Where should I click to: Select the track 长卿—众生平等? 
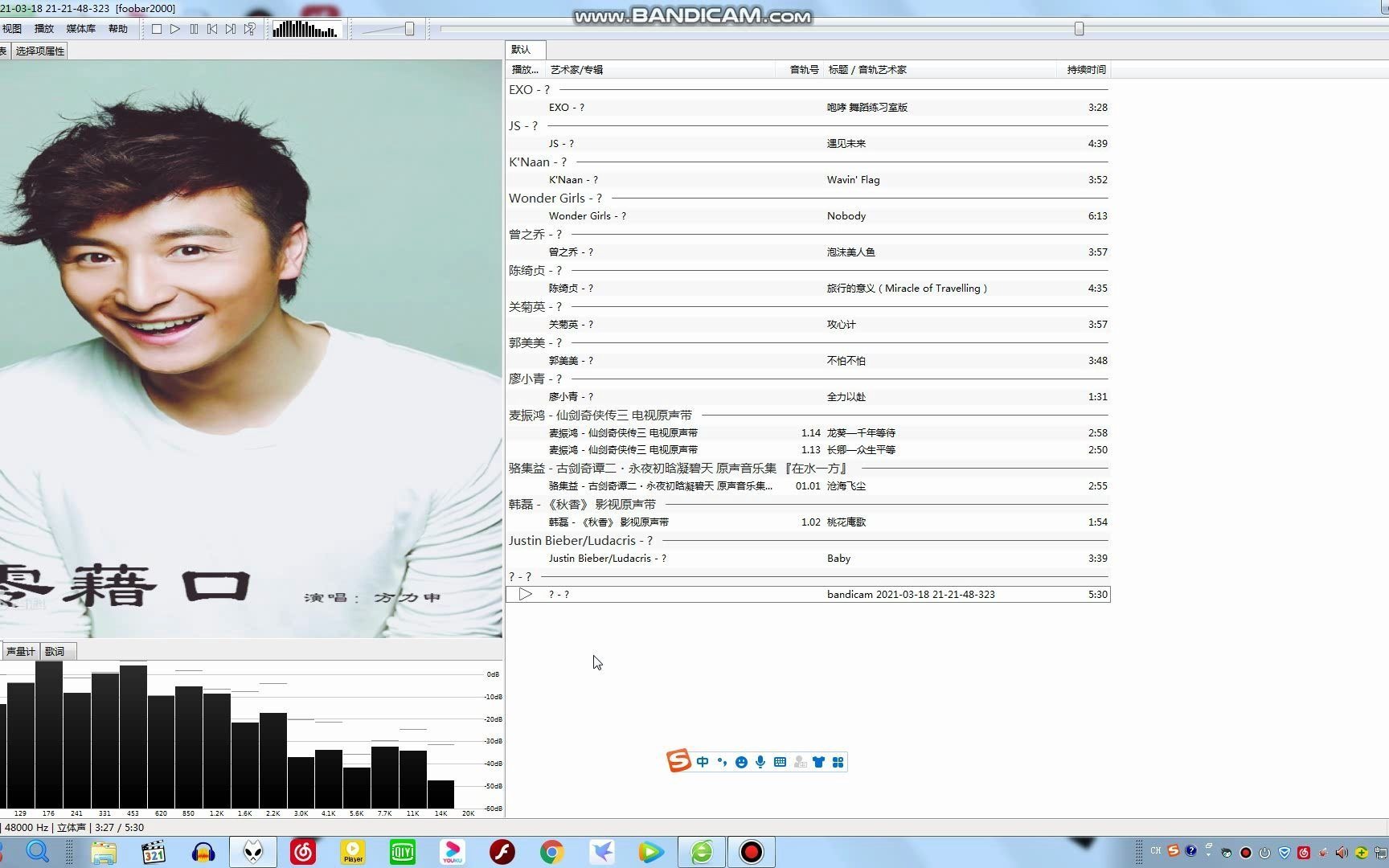pos(808,450)
